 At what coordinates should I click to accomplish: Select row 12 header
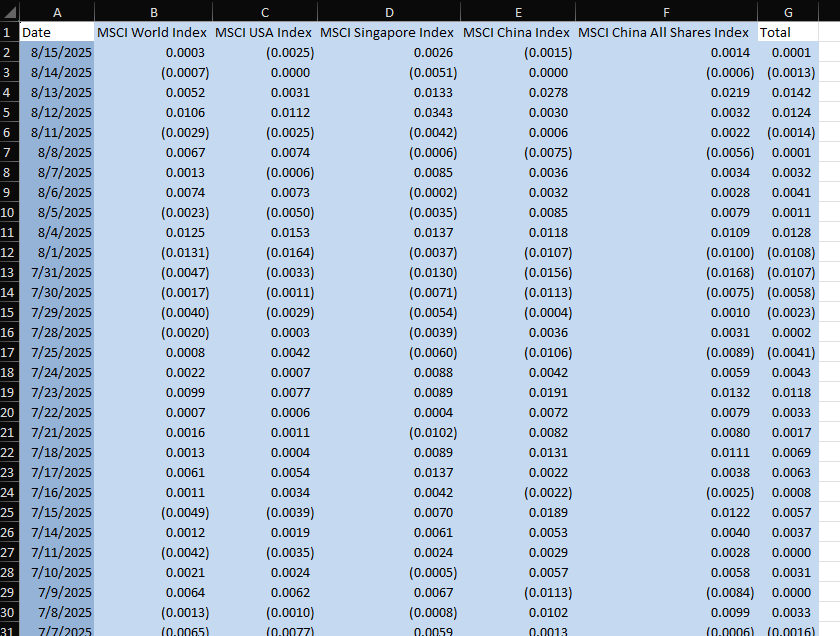[x=9, y=252]
